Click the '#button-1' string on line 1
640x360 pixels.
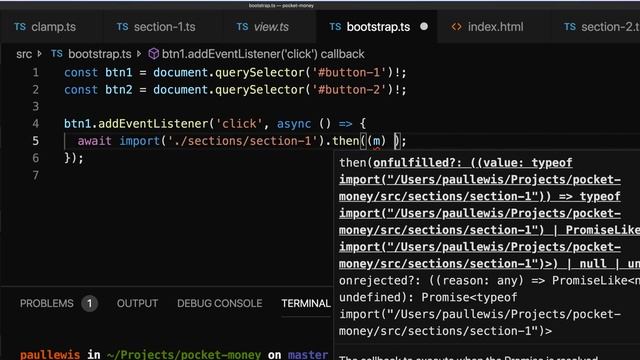[x=349, y=73]
